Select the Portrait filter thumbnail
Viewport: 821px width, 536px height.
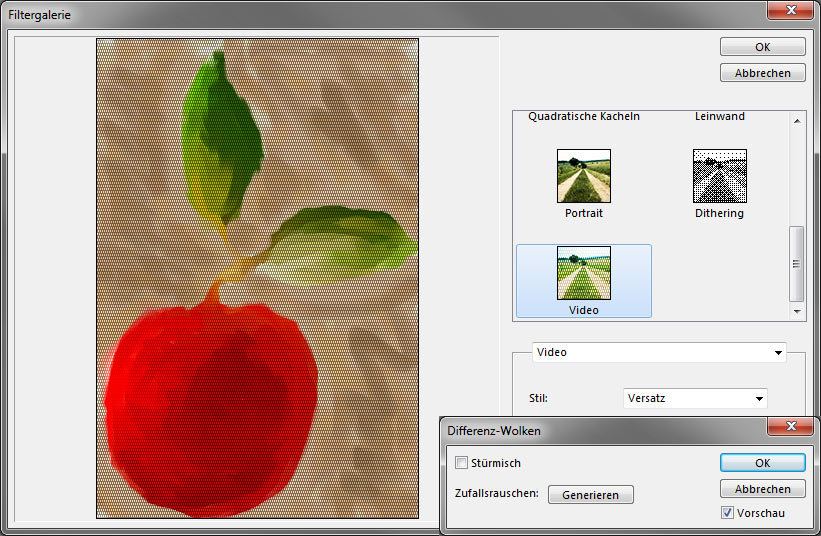pos(584,177)
